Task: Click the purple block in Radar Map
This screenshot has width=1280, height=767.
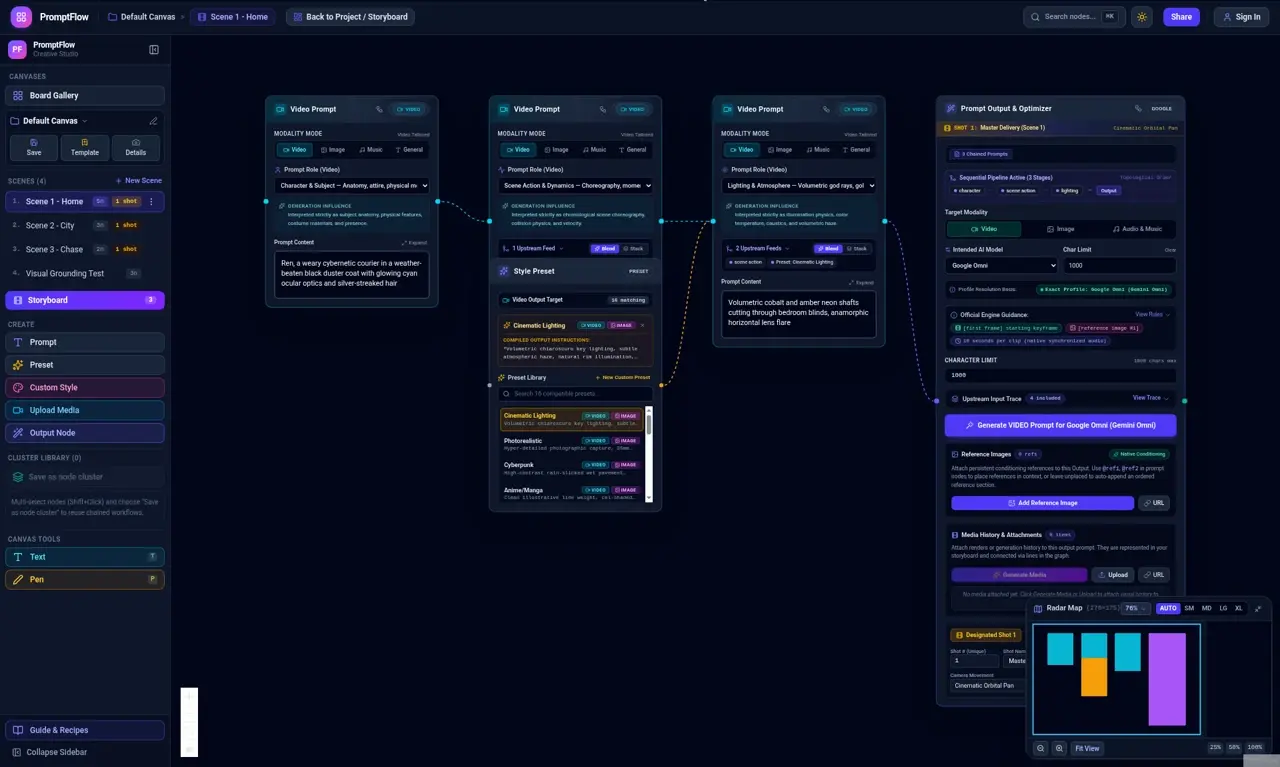Action: 1167,679
